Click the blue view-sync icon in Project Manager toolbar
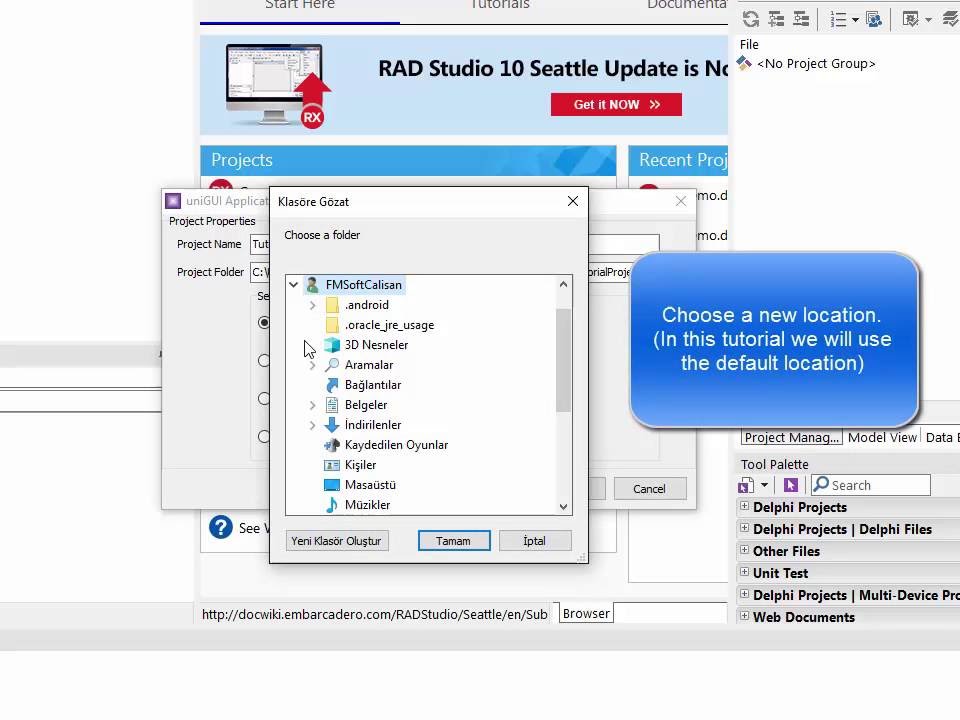 (874, 20)
